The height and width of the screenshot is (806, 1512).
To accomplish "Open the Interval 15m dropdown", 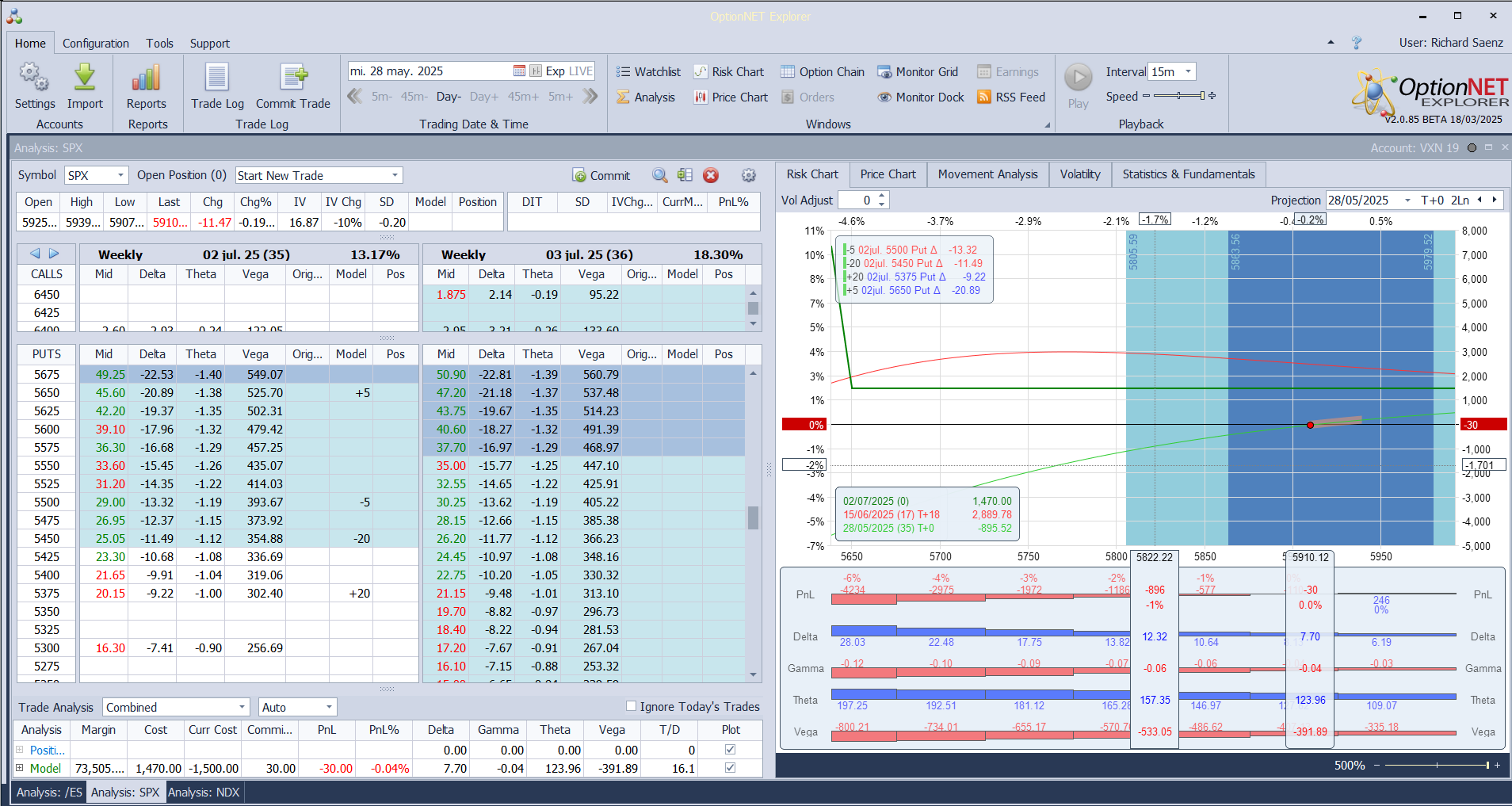I will tap(1188, 71).
